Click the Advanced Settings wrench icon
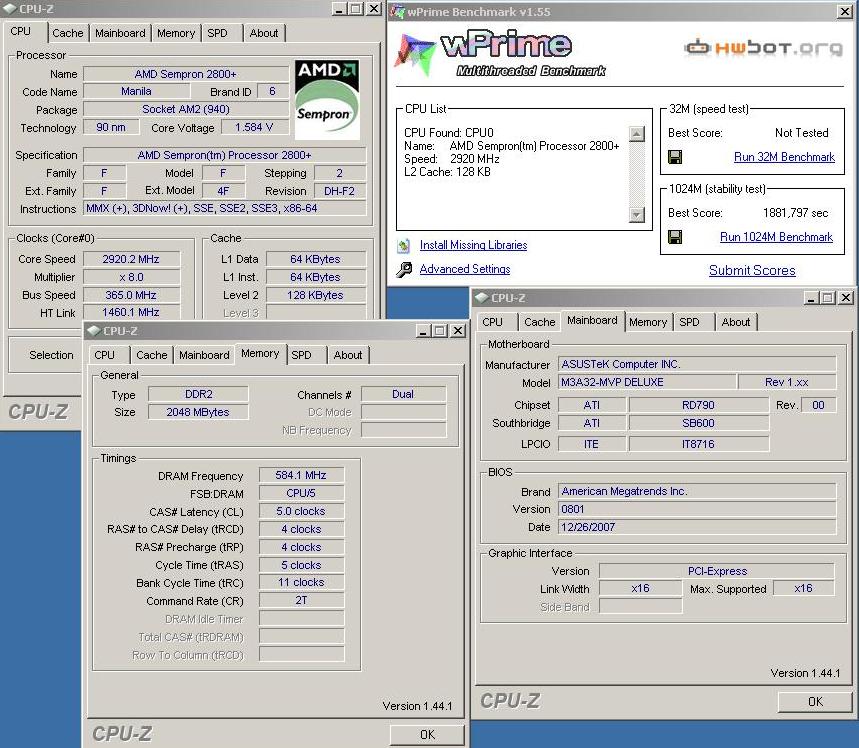Viewport: 859px width, 748px height. 404,269
